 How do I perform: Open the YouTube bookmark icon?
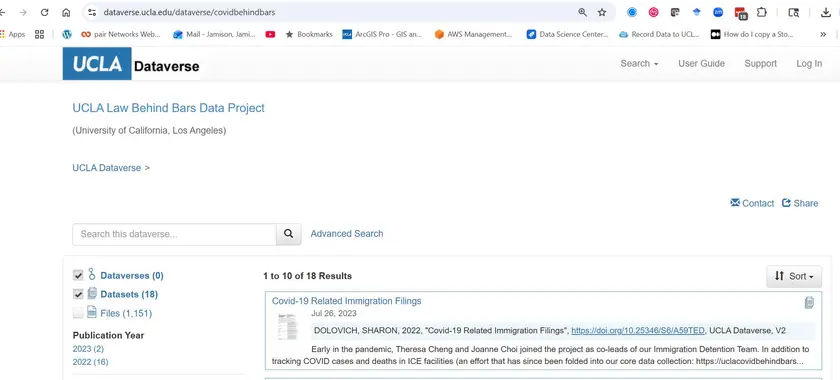coord(270,34)
